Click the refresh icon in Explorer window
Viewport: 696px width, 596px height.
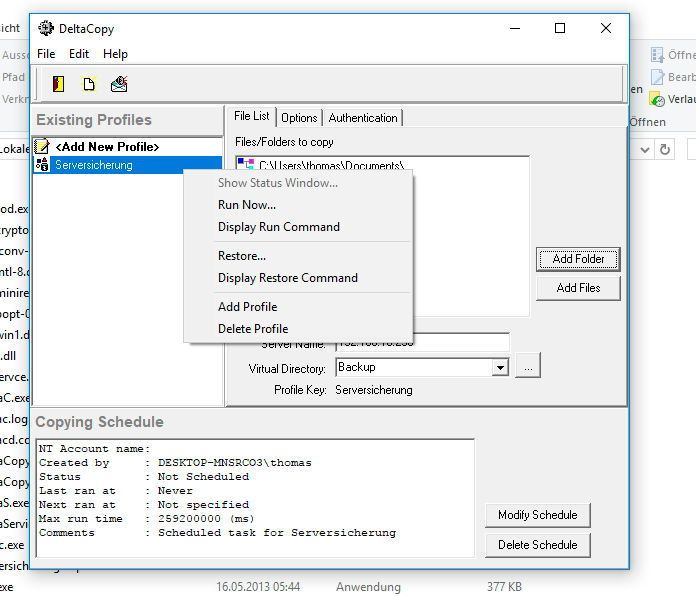pos(664,150)
